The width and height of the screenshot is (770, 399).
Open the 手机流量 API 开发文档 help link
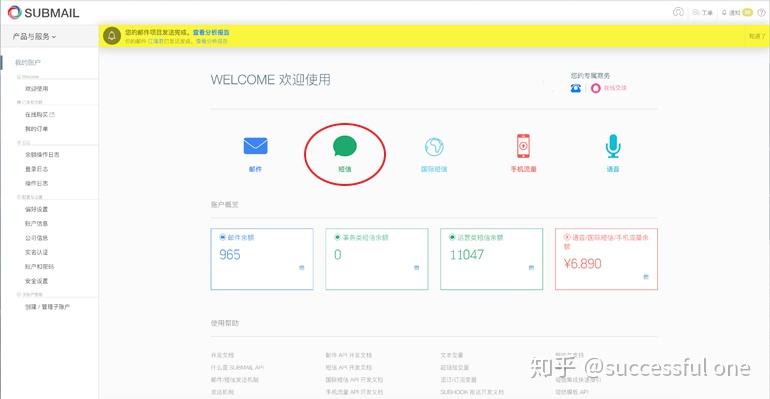354,392
